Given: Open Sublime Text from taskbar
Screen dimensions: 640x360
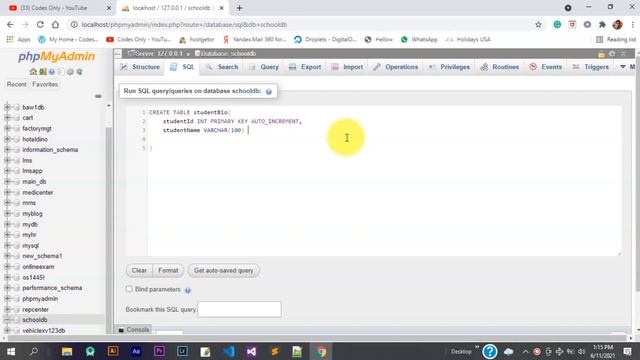Looking at the screenshot, I should [275, 351].
